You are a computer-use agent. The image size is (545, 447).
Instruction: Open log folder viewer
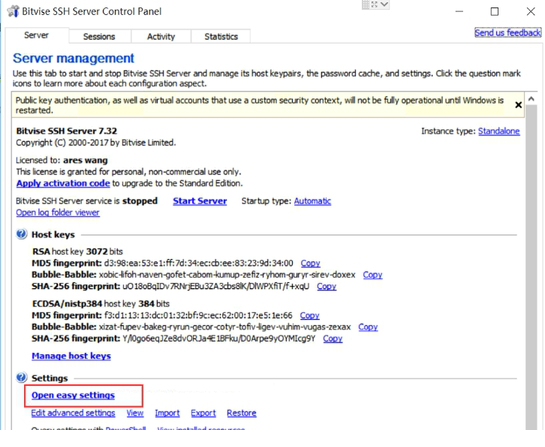[58, 212]
